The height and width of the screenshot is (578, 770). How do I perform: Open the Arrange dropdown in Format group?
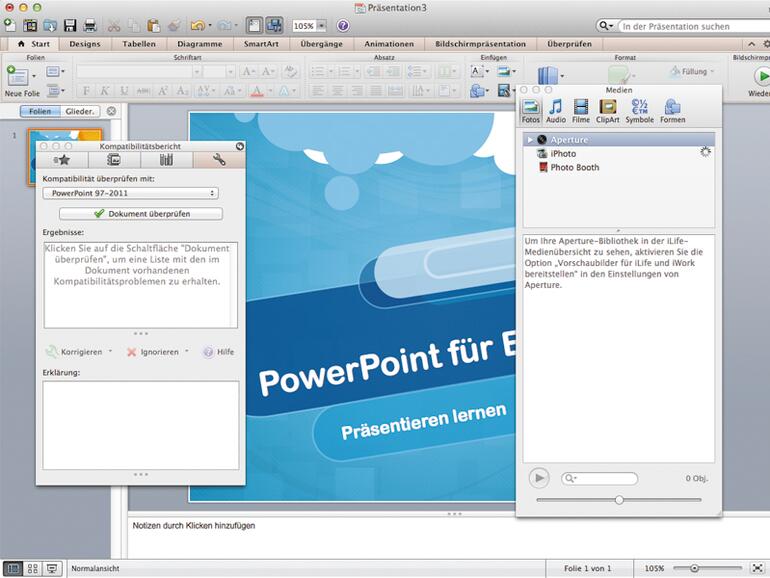click(x=550, y=75)
